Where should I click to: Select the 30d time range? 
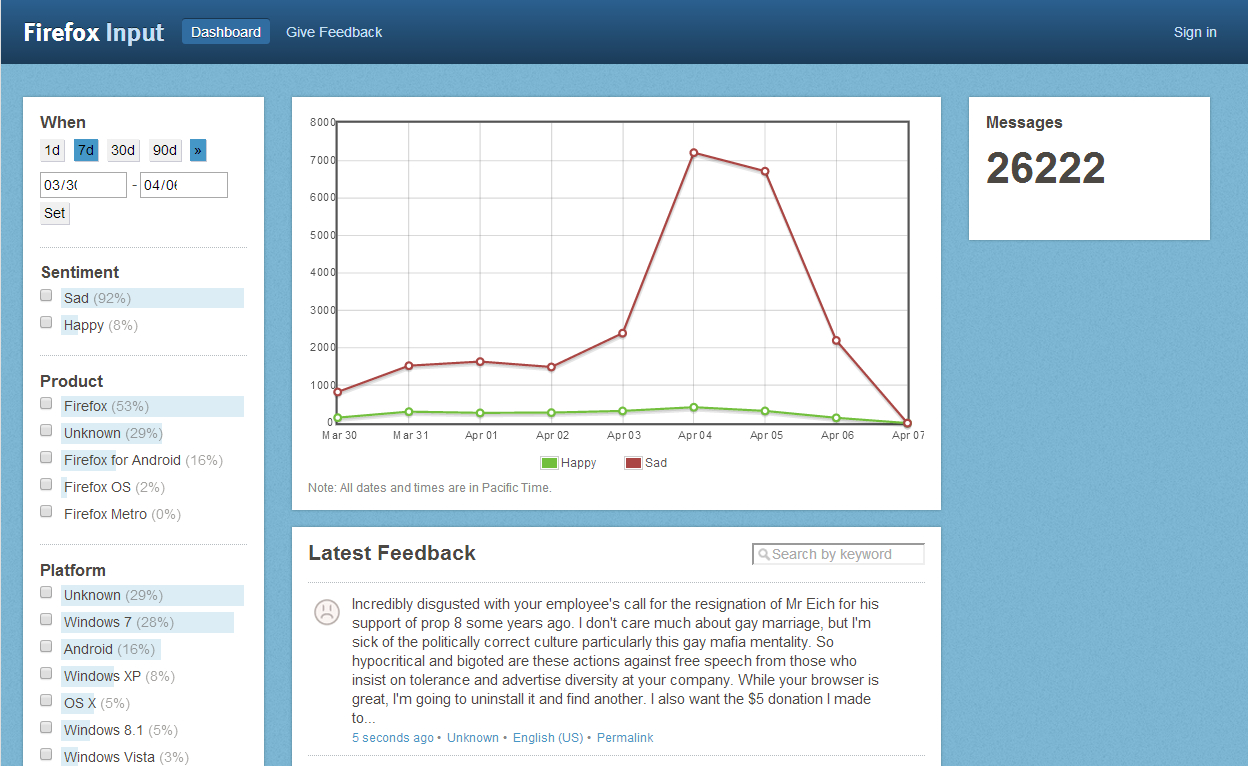pyautogui.click(x=123, y=150)
